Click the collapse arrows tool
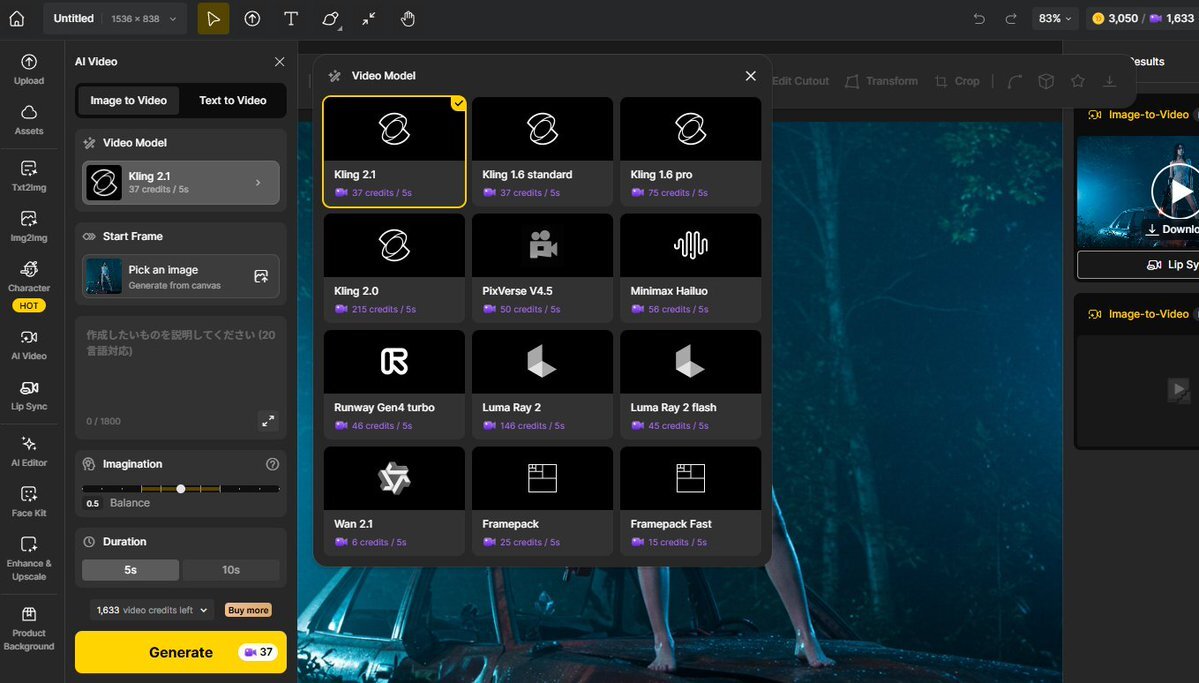The image size is (1199, 683). (369, 18)
